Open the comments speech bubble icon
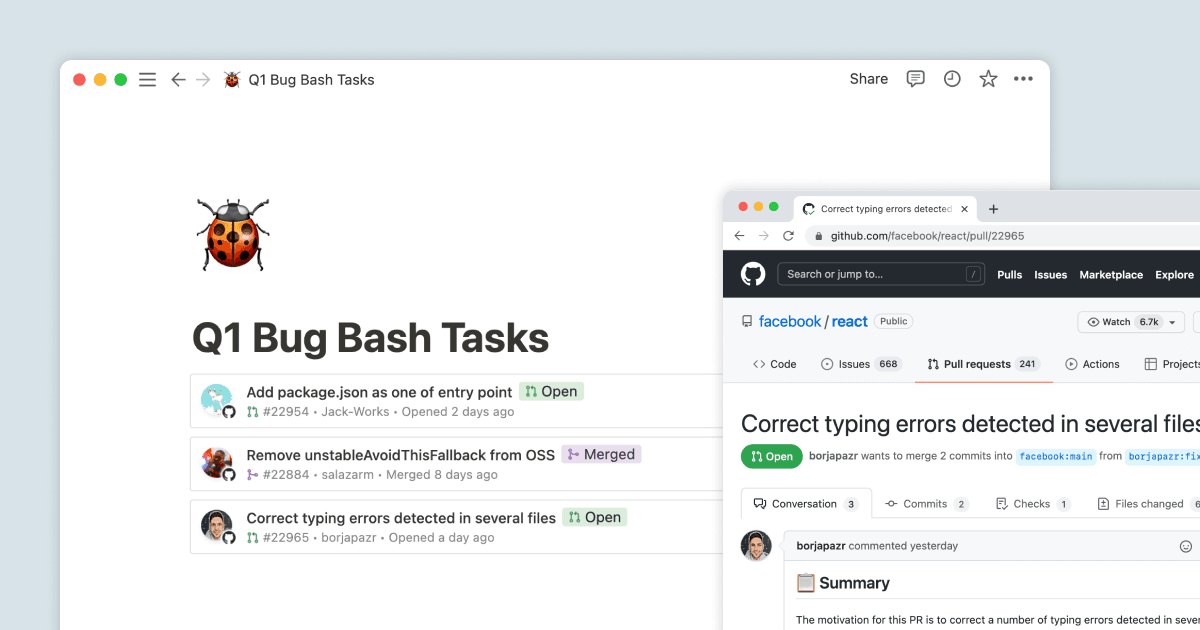The height and width of the screenshot is (630, 1200). tap(915, 79)
